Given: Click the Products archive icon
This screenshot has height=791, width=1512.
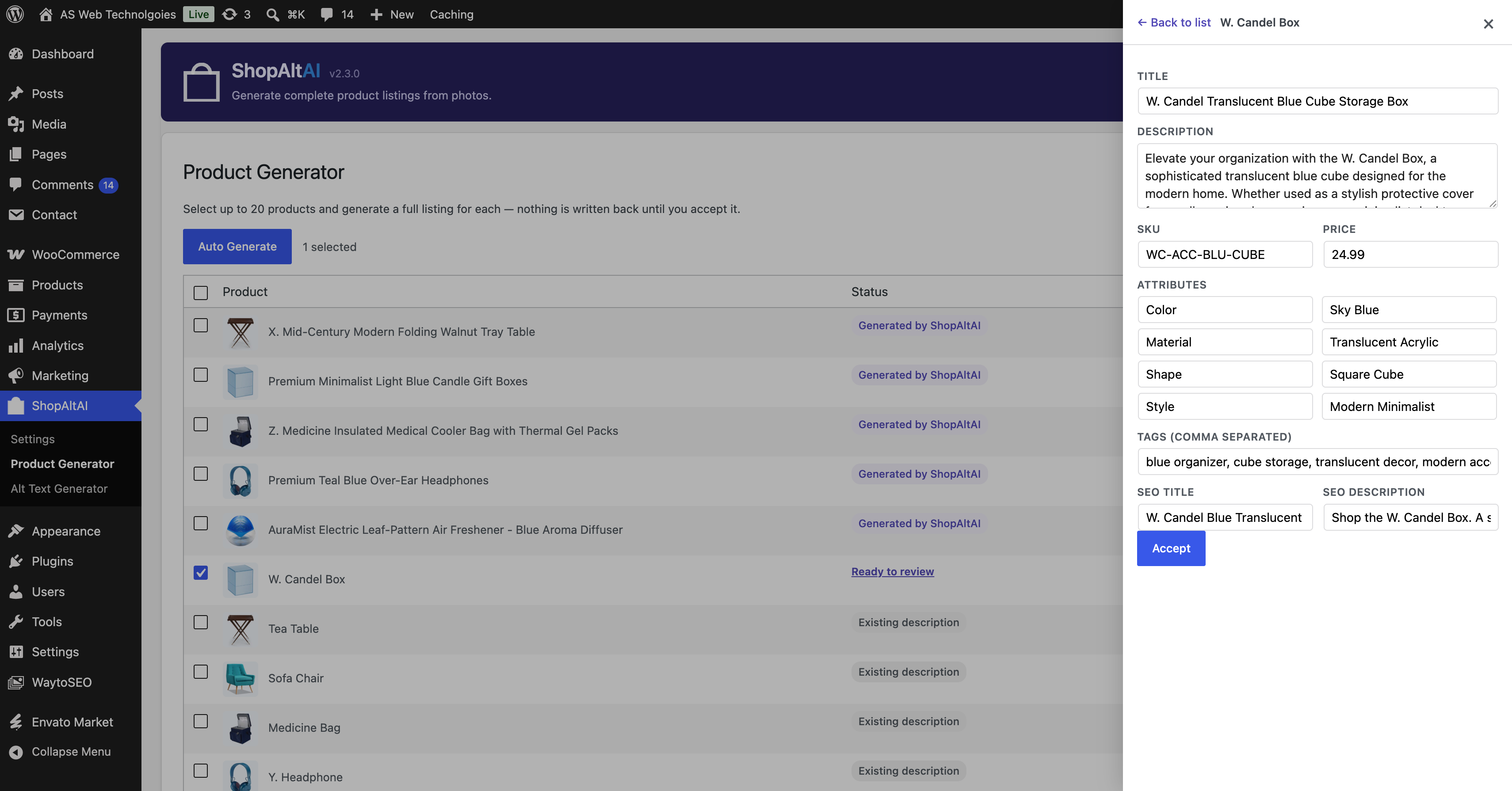Looking at the screenshot, I should pyautogui.click(x=16, y=285).
